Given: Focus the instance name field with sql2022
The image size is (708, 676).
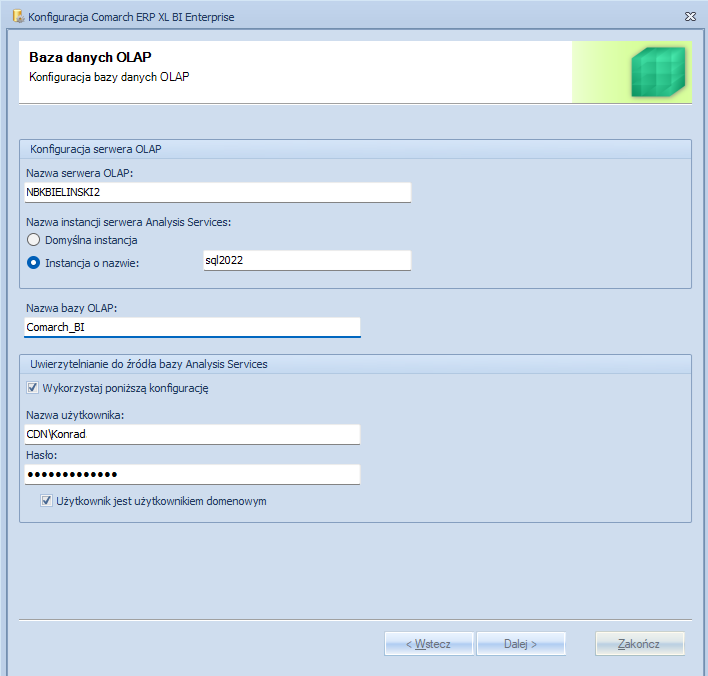Looking at the screenshot, I should (x=307, y=261).
